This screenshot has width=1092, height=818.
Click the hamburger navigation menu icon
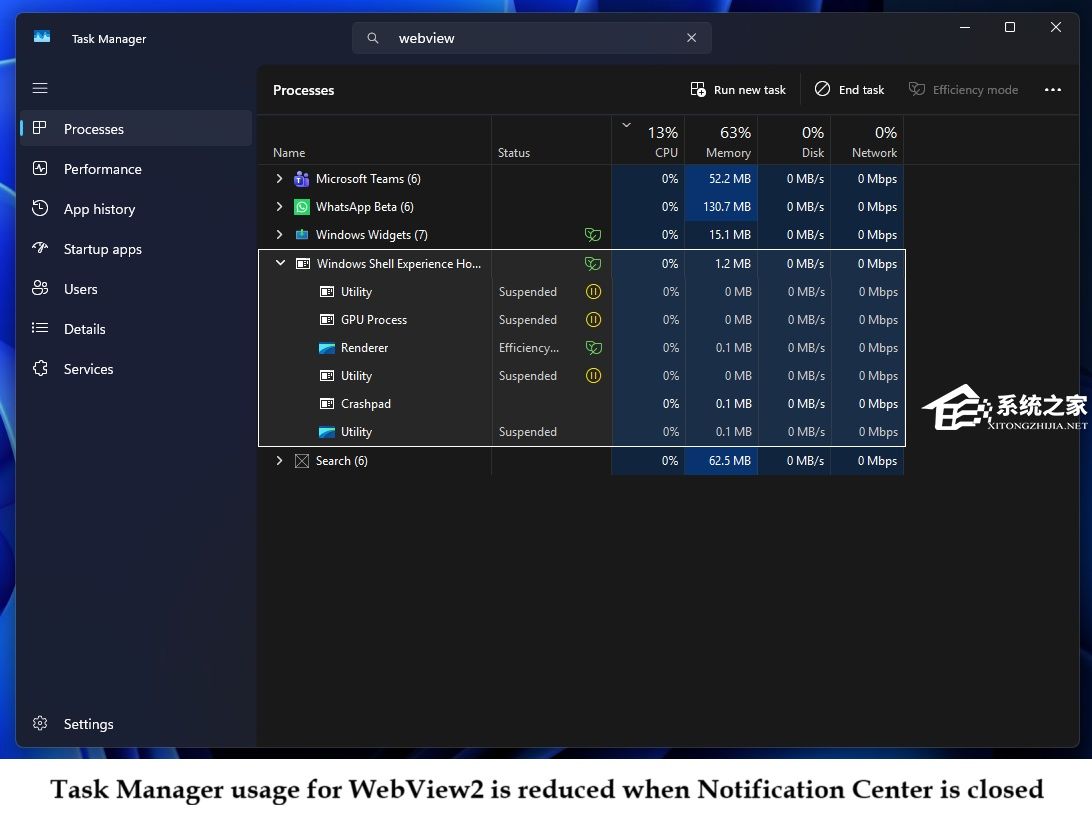[x=40, y=88]
